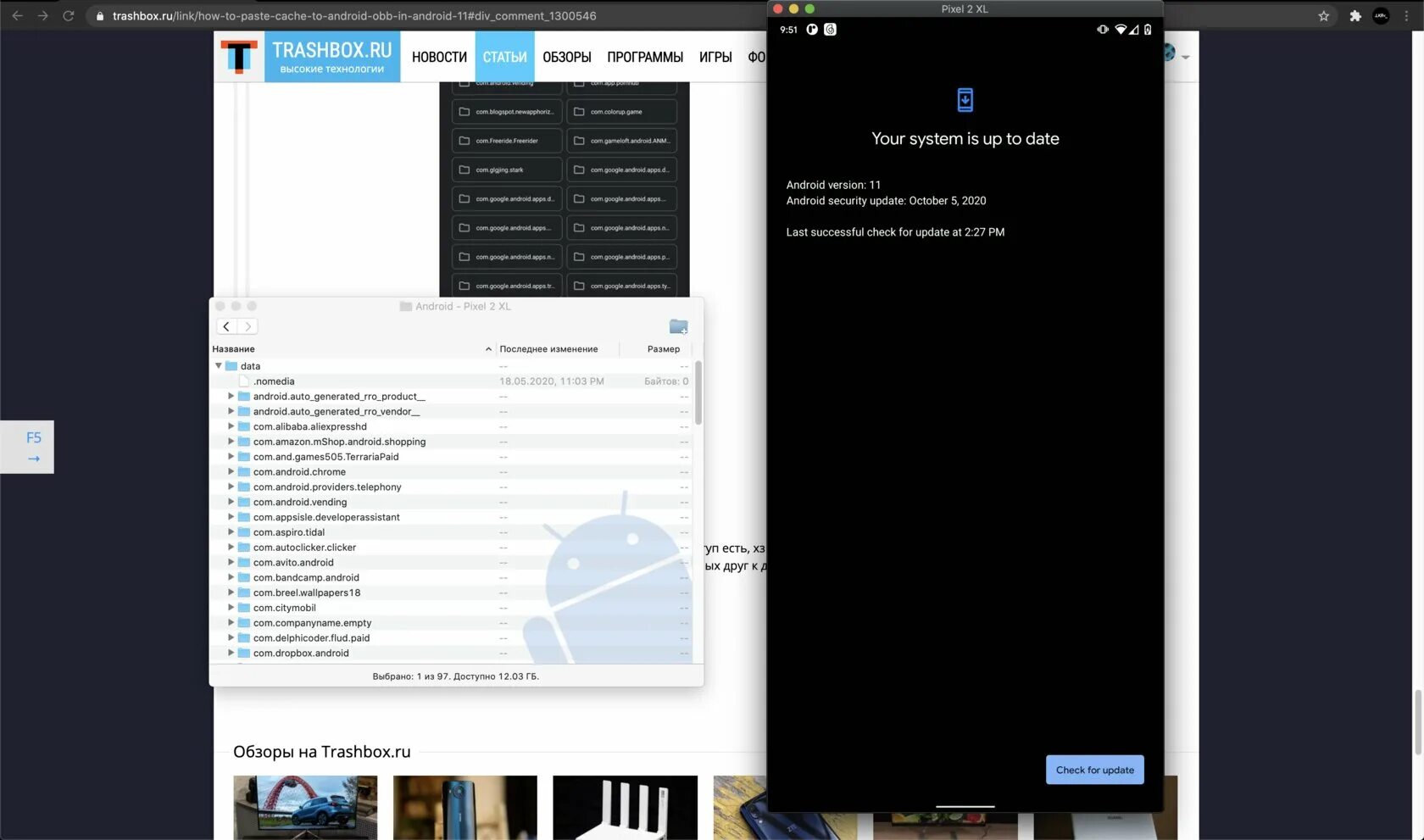Open the Chrome three-dot menu

point(1407,16)
